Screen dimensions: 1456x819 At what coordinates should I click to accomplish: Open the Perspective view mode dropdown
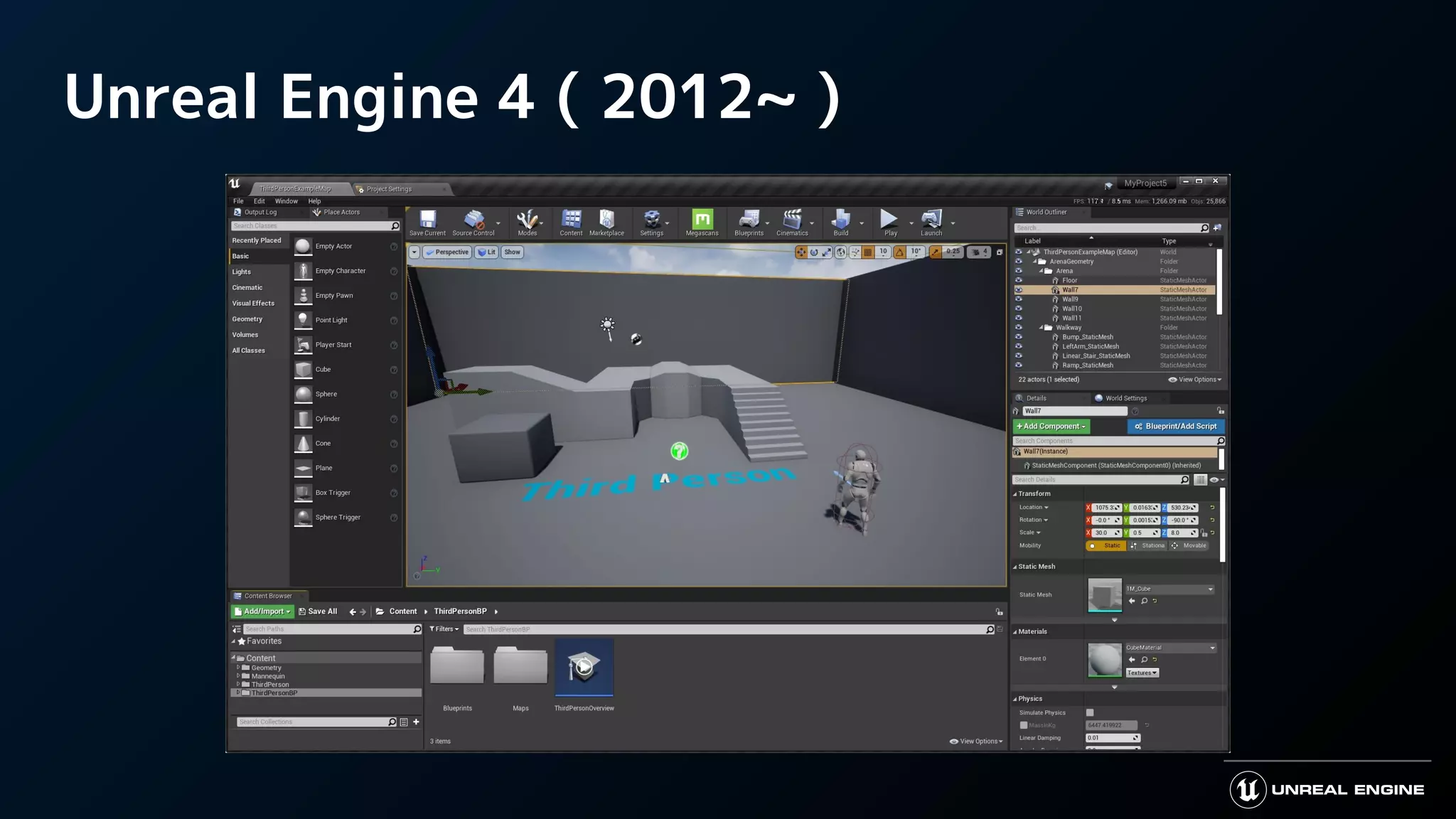click(447, 252)
